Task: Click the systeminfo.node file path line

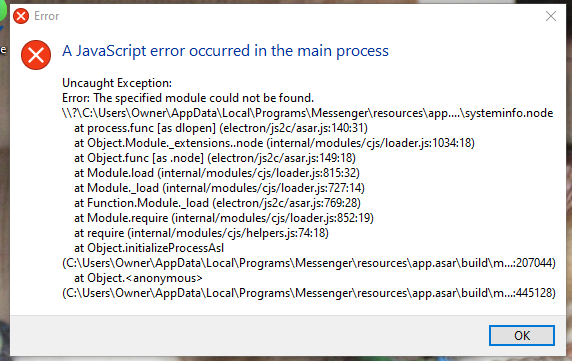Action: (x=308, y=113)
